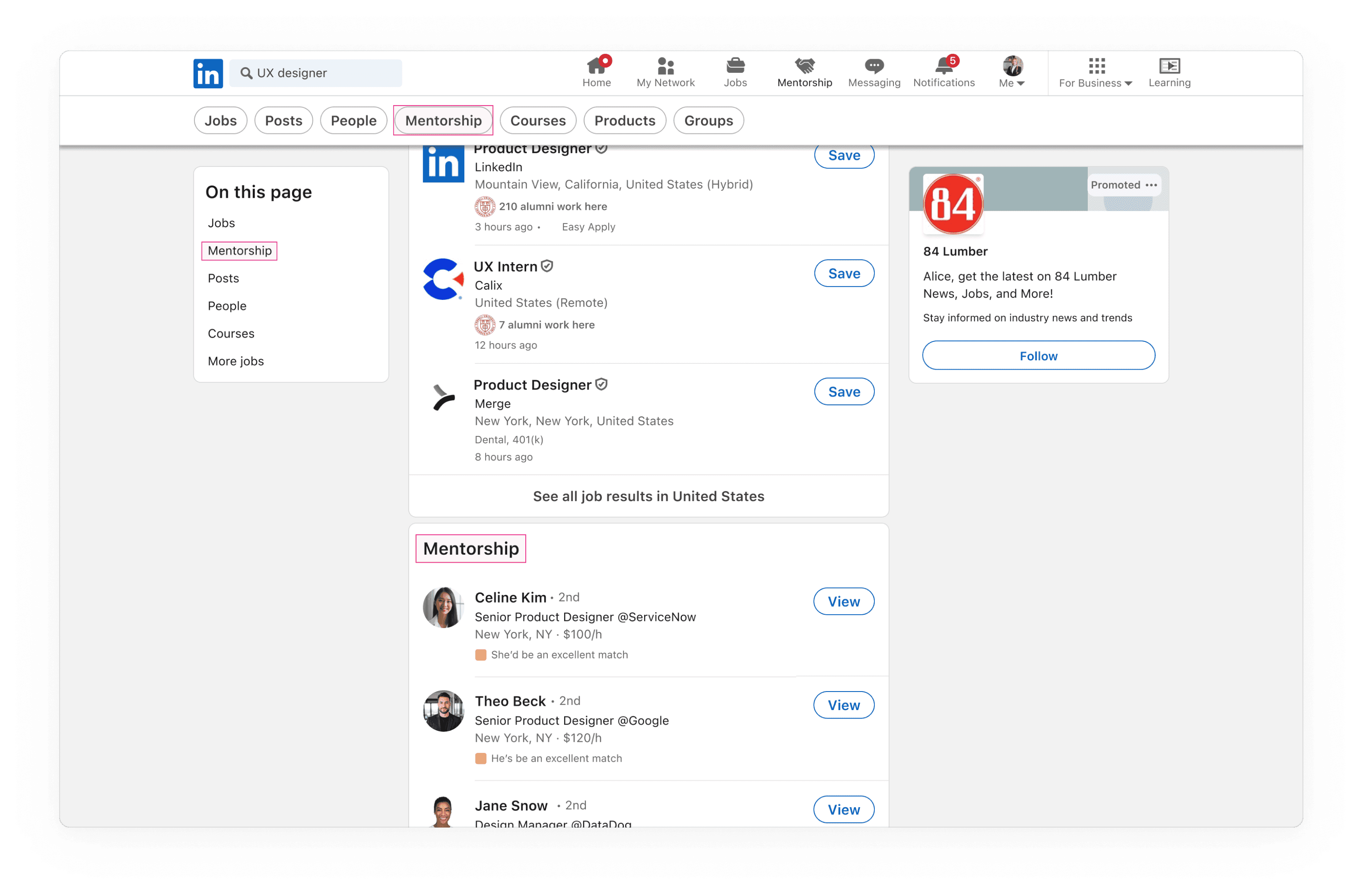1363x896 pixels.
Task: Filter results by Jobs
Action: coord(220,121)
